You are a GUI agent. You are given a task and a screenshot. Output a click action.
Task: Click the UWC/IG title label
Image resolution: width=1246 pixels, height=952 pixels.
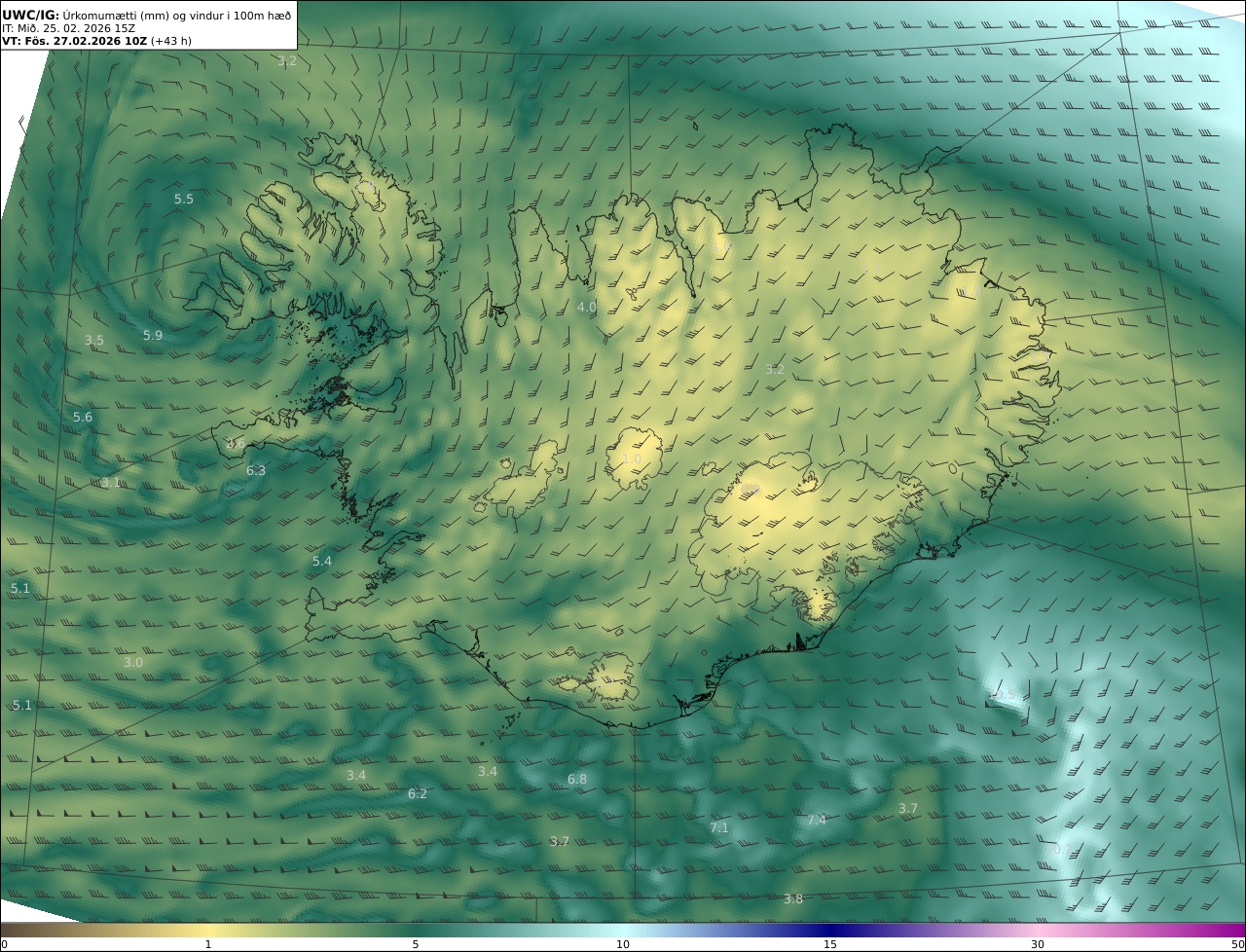30,15
